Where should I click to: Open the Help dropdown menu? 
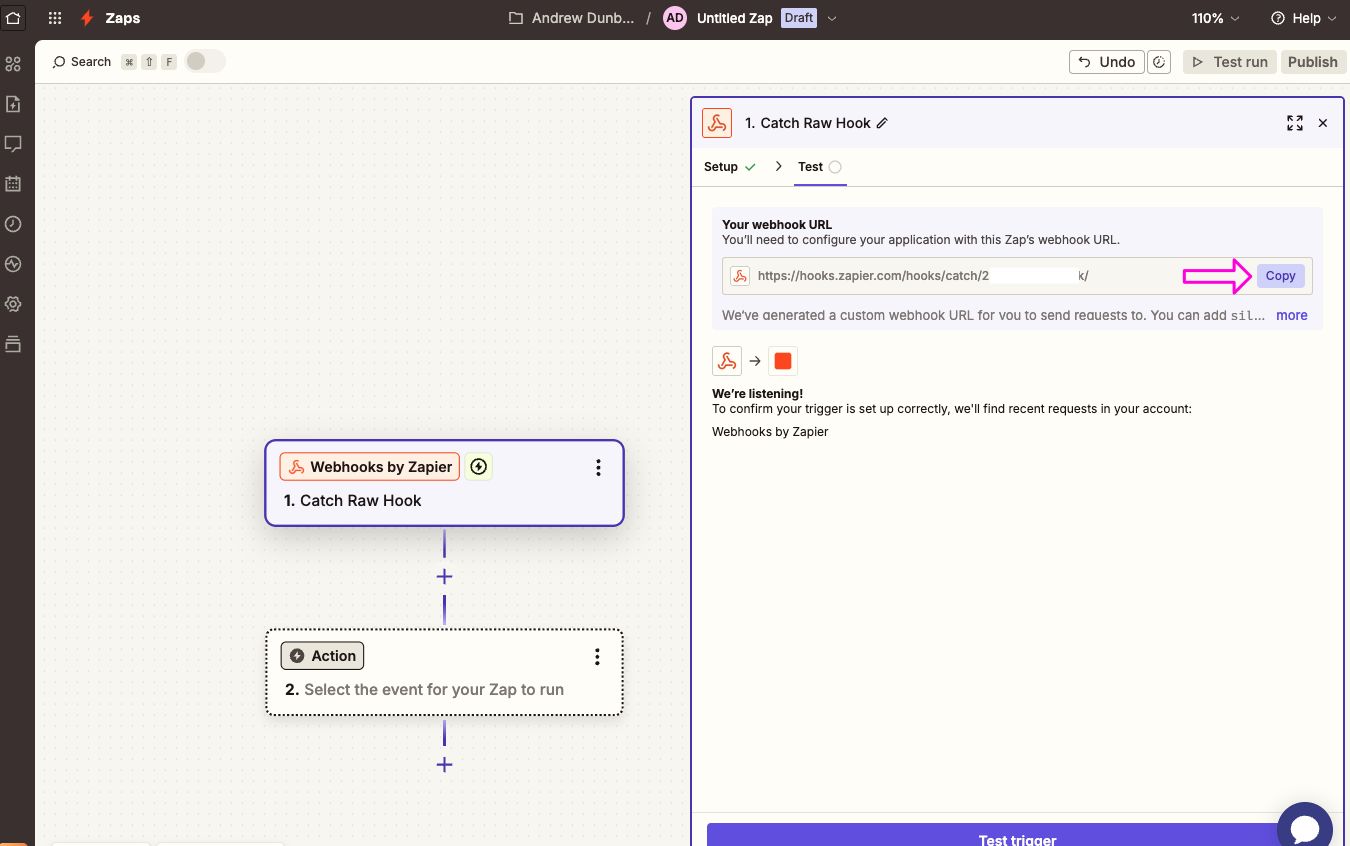tap(1303, 18)
